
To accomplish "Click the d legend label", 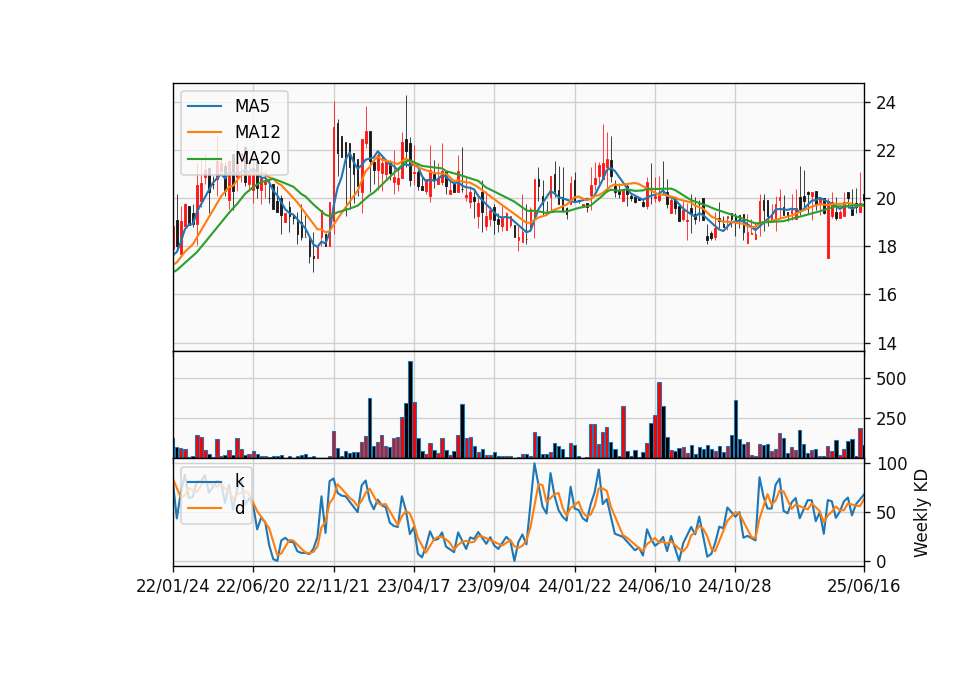I will coord(239,508).
